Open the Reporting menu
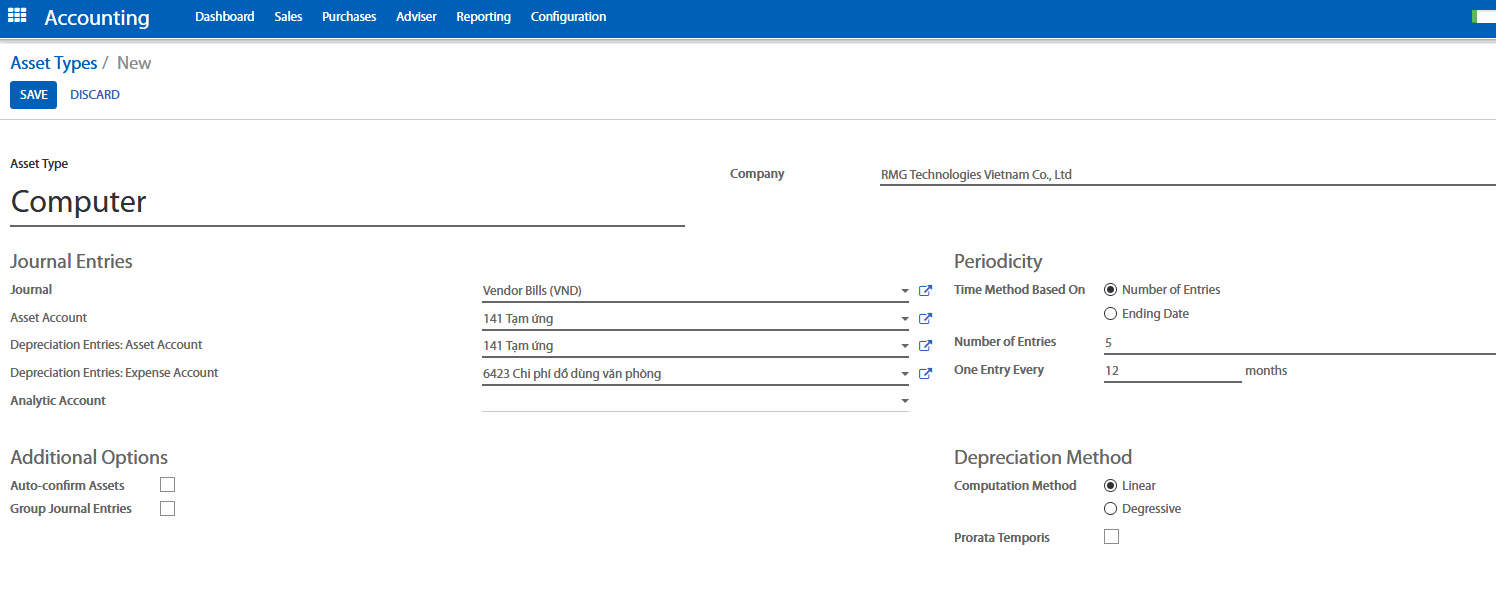Image resolution: width=1496 pixels, height=612 pixels. pyautogui.click(x=483, y=17)
